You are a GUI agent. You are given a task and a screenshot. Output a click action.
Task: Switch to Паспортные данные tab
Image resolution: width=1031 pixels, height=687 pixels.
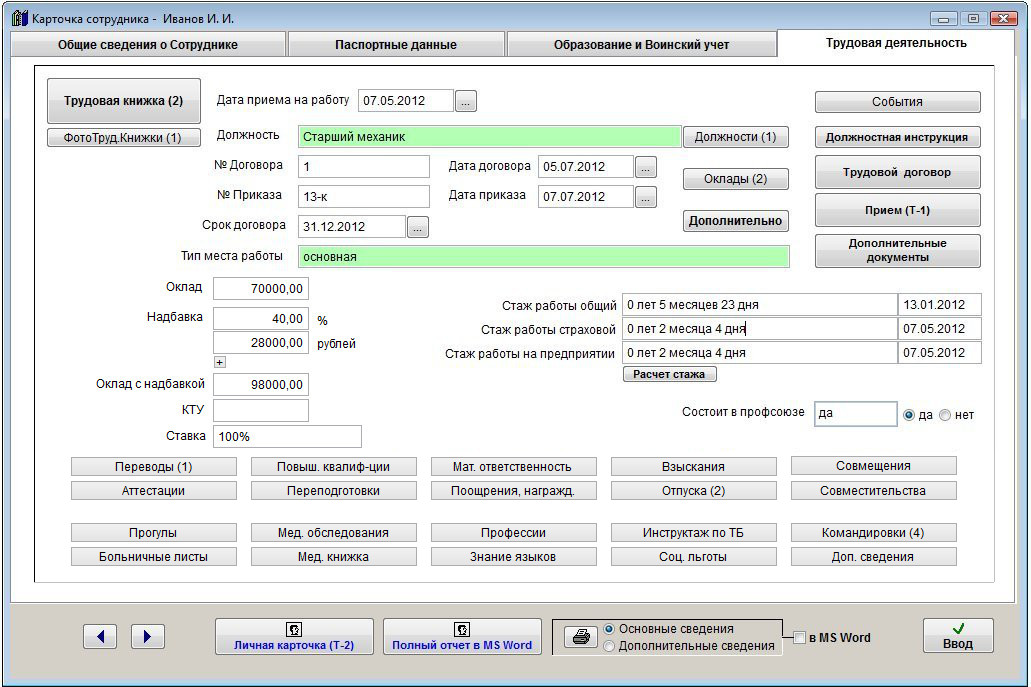point(396,45)
